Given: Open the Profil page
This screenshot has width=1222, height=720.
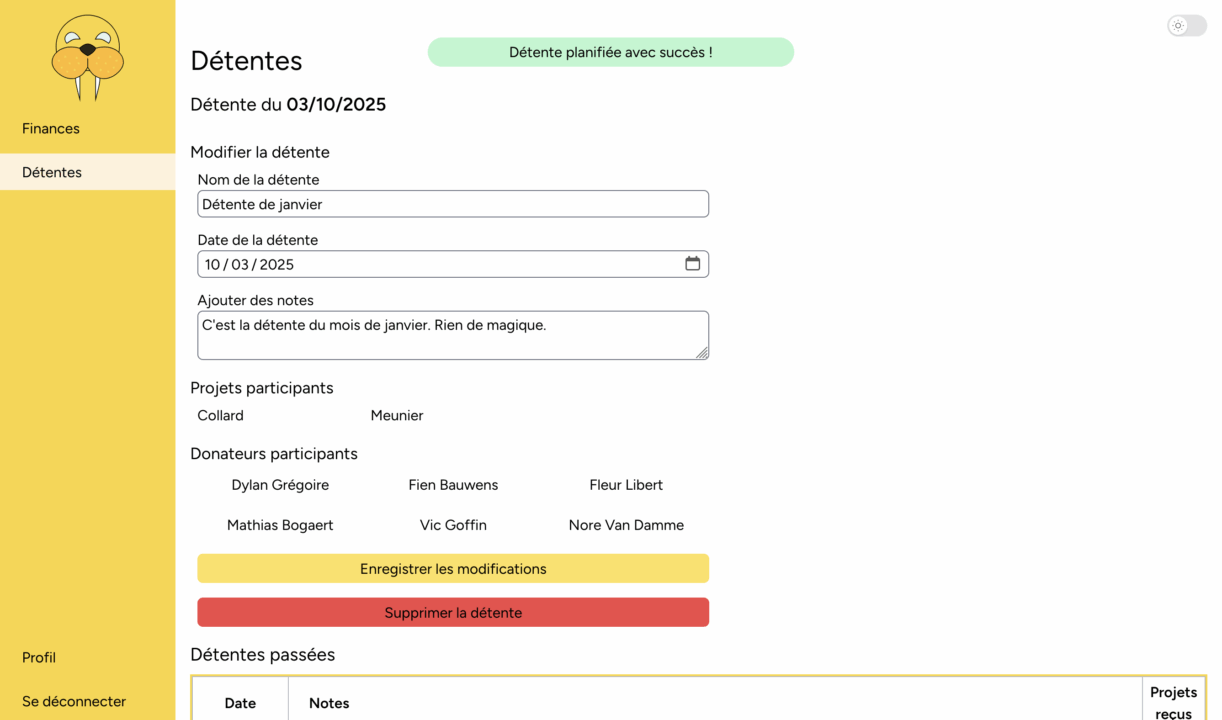Looking at the screenshot, I should tap(39, 657).
